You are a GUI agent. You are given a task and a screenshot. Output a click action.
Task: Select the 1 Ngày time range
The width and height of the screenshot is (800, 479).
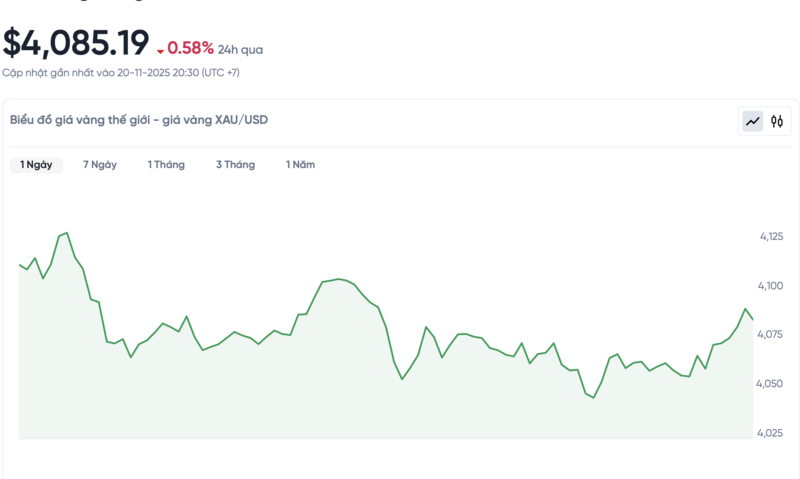36,165
